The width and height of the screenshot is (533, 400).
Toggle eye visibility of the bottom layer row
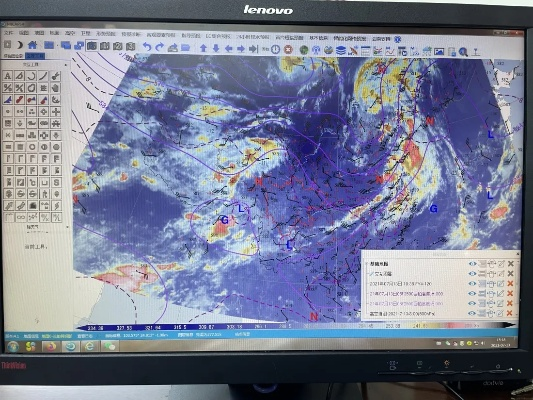pyautogui.click(x=471, y=313)
